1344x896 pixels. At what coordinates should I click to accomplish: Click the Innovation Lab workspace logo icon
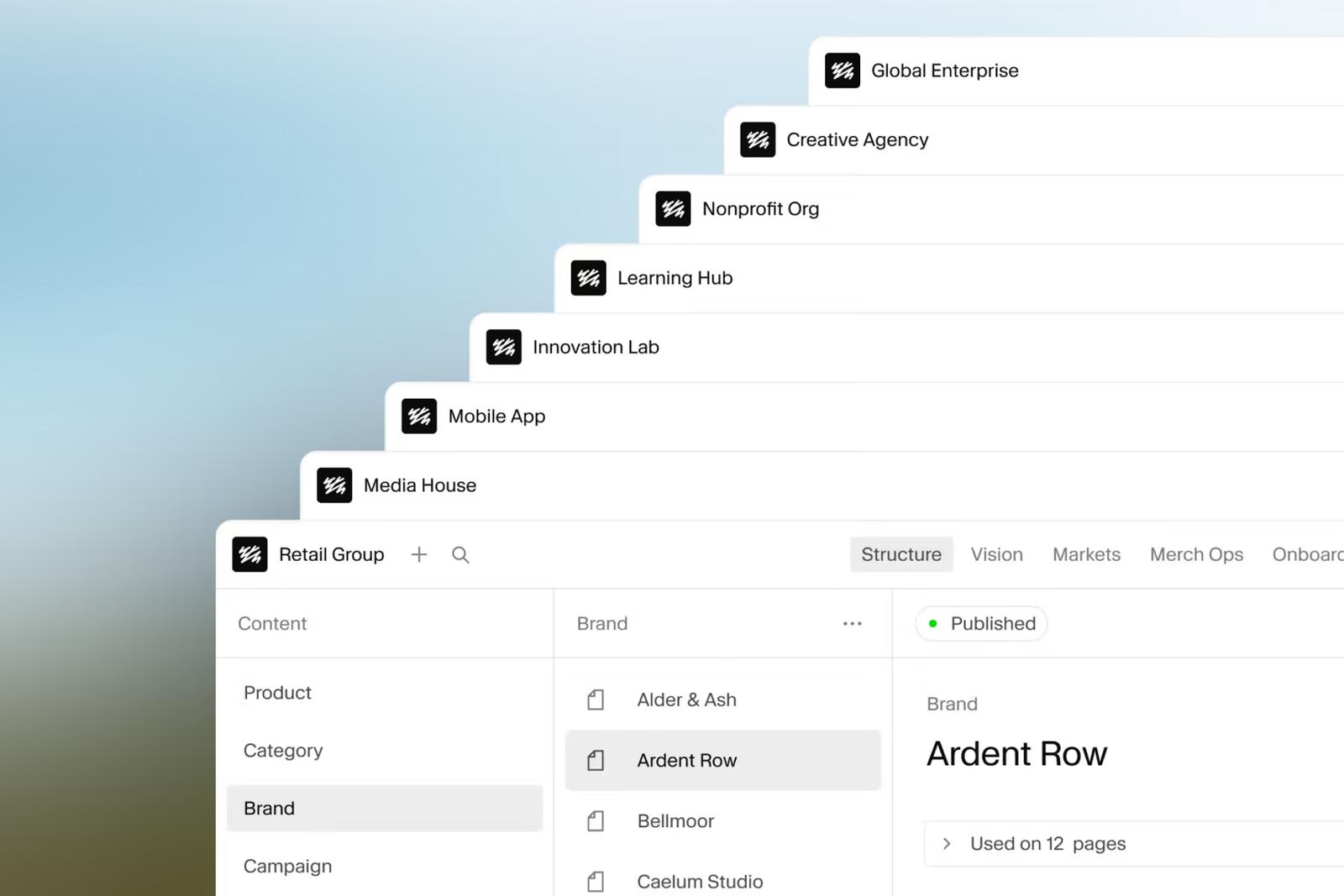click(x=503, y=347)
